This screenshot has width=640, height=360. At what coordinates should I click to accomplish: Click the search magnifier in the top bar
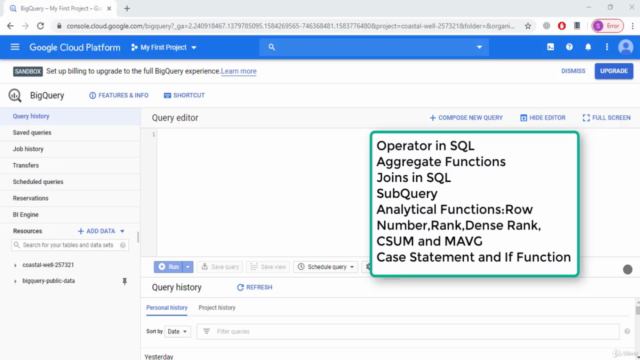click(x=271, y=47)
